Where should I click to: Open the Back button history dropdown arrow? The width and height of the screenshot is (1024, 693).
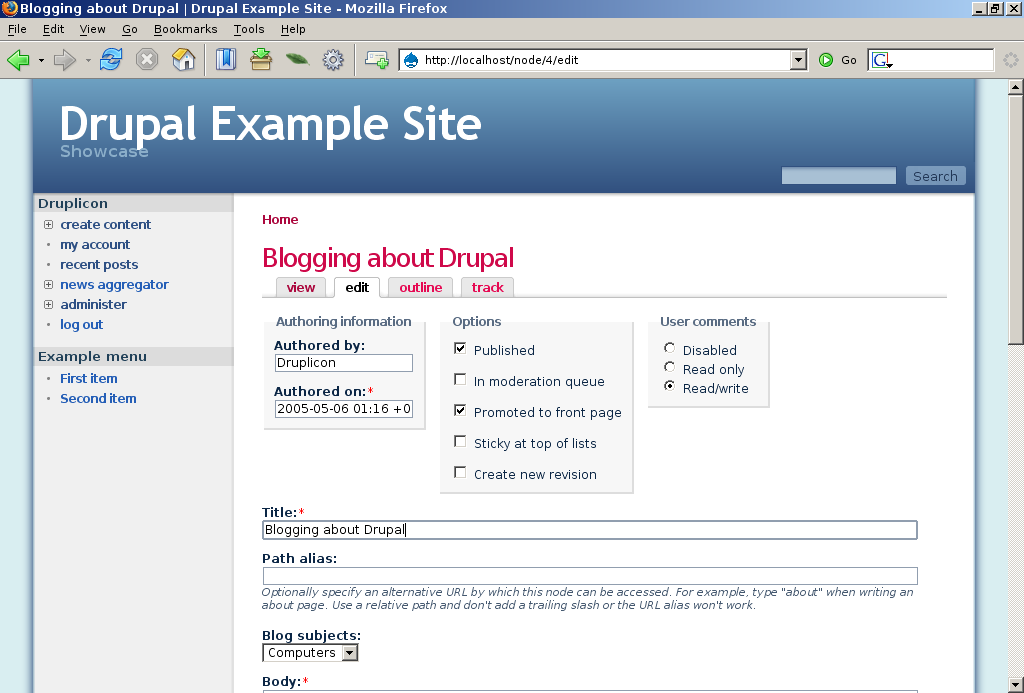(x=41, y=60)
